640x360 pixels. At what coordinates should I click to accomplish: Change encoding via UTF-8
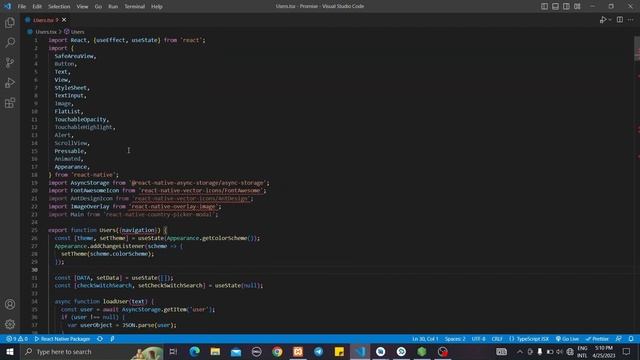tap(478, 339)
